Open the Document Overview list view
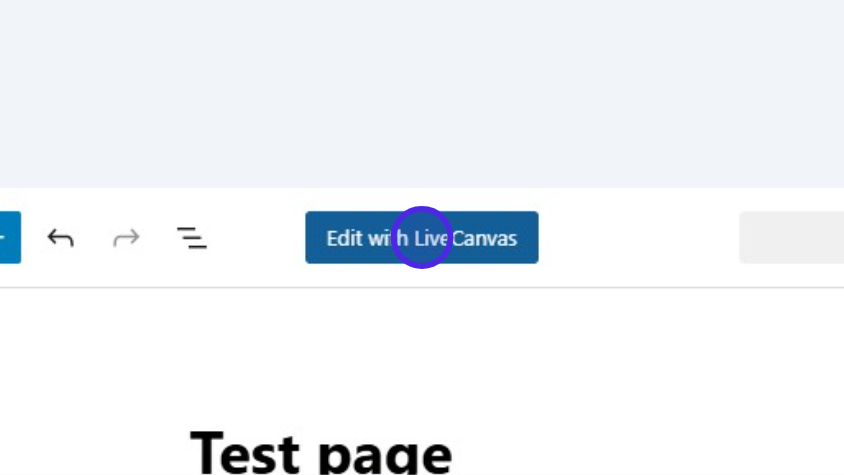 (x=192, y=238)
